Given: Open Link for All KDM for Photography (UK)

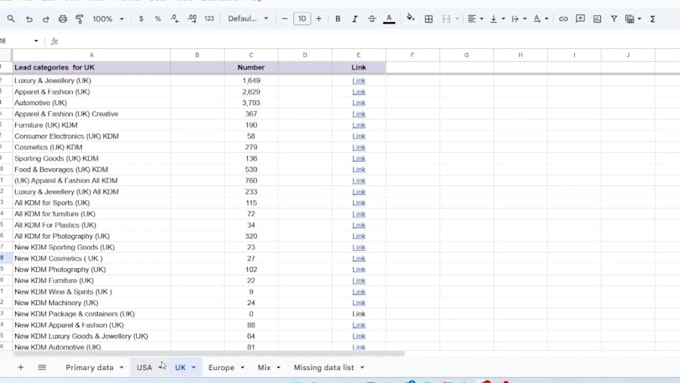Looking at the screenshot, I should click(359, 236).
